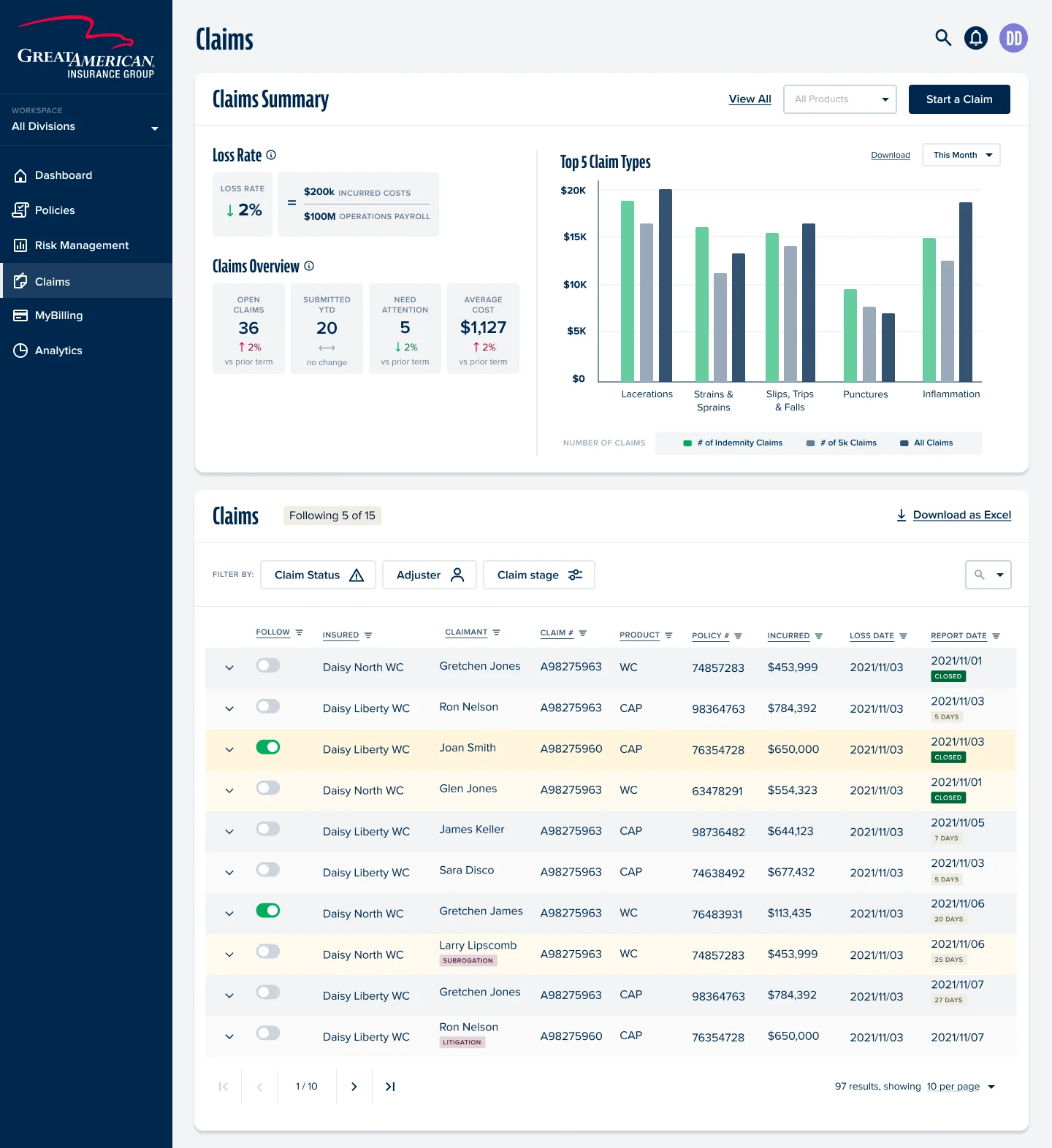Enable follow for Sara Disco claim

(268, 870)
